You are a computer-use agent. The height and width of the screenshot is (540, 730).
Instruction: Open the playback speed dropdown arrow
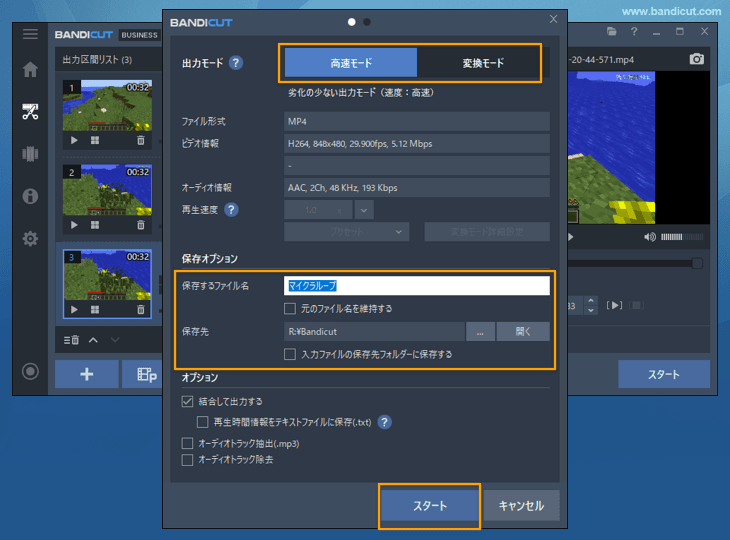(x=364, y=210)
